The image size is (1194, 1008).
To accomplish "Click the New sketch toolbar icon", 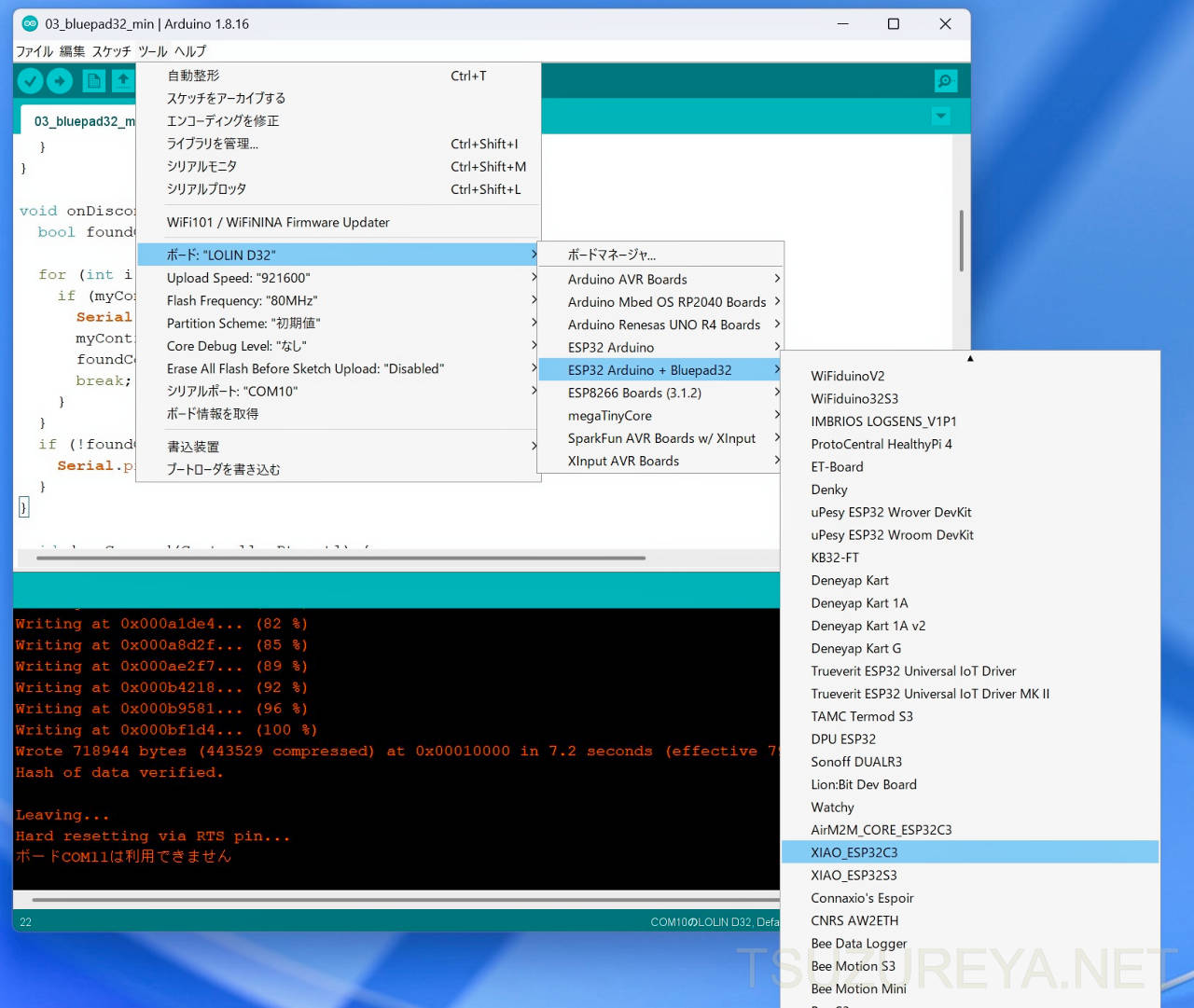I will point(94,81).
